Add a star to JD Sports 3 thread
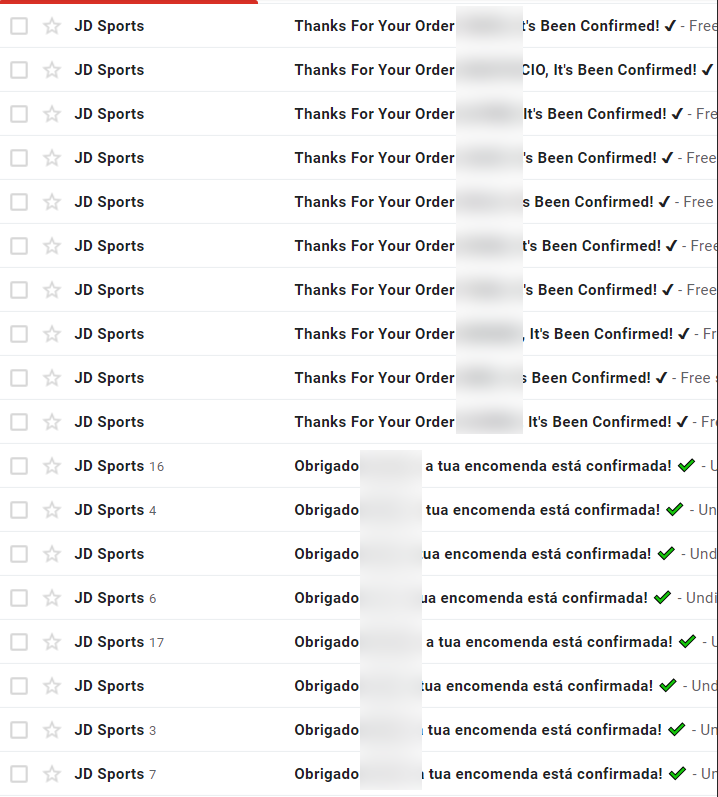This screenshot has width=718, height=797. (52, 730)
